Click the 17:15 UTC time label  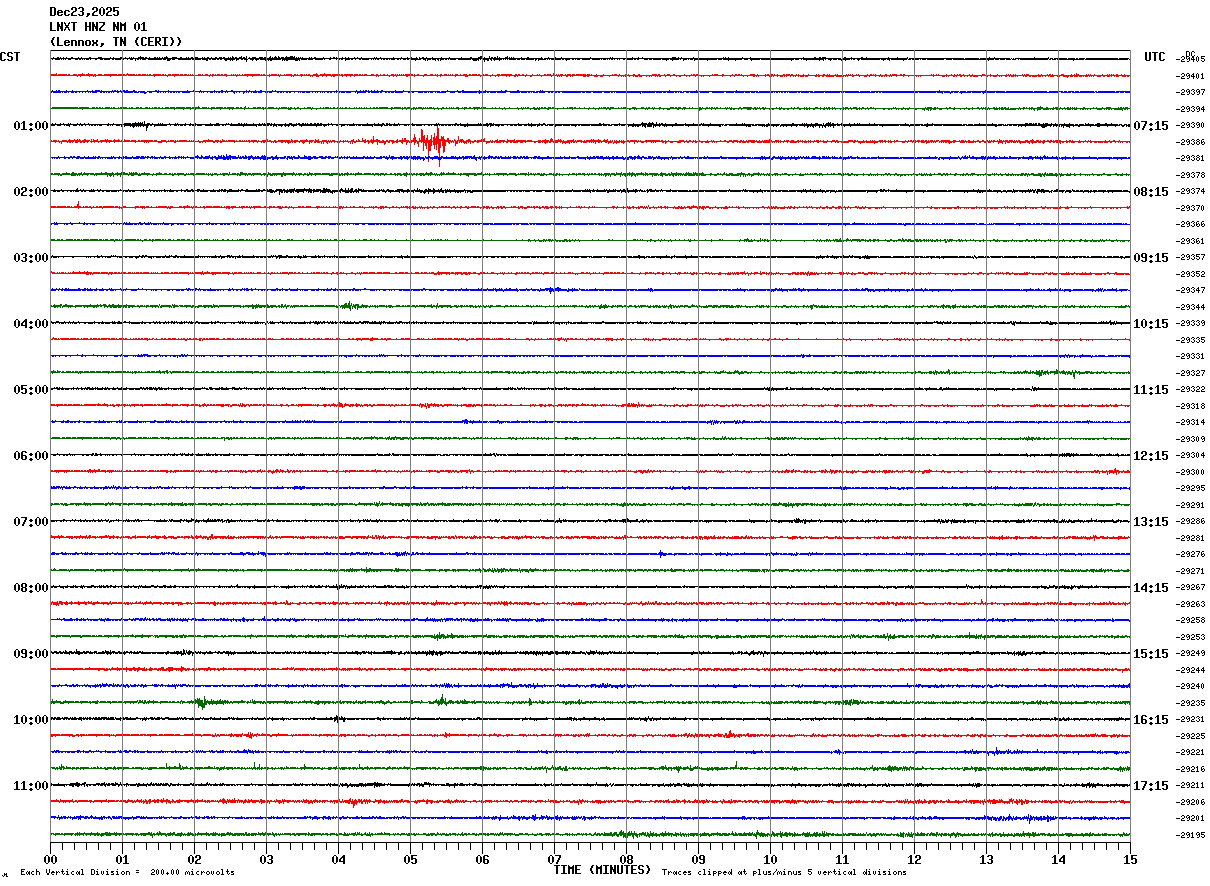[x=1151, y=786]
